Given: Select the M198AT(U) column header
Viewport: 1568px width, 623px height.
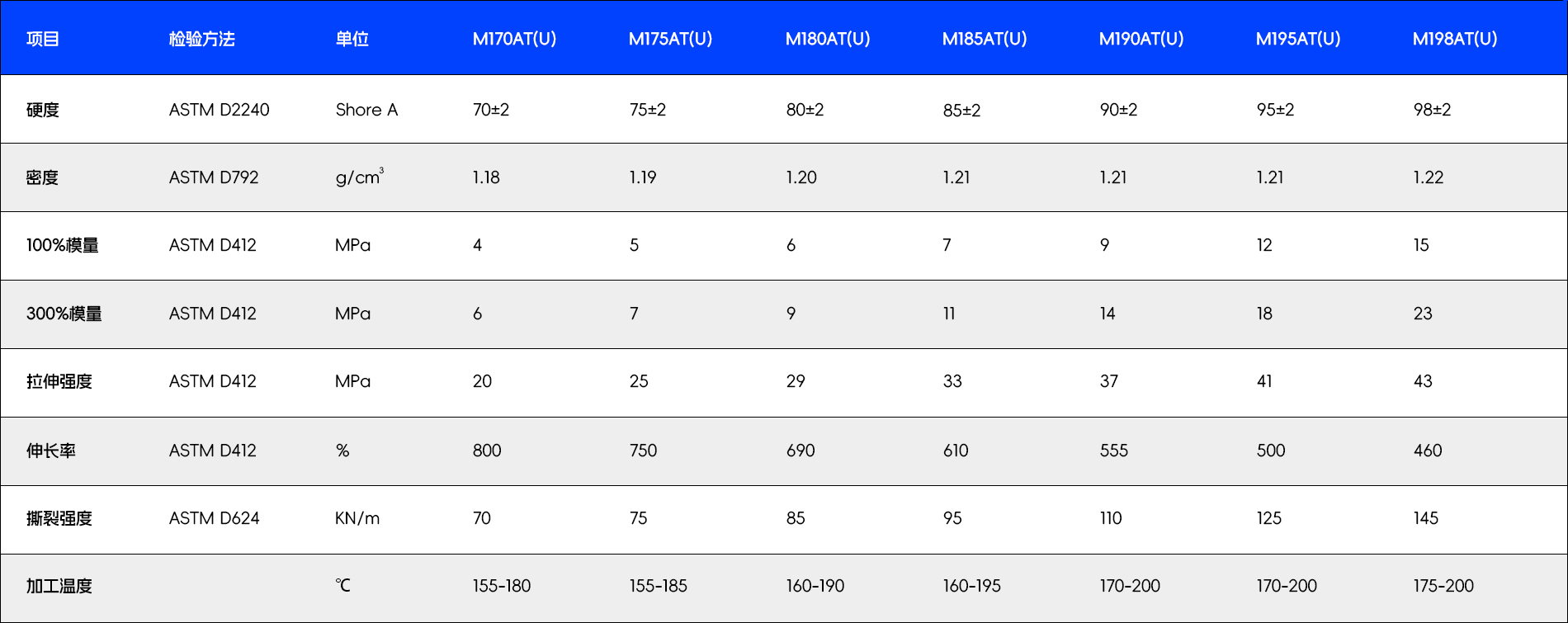Looking at the screenshot, I should (1454, 39).
